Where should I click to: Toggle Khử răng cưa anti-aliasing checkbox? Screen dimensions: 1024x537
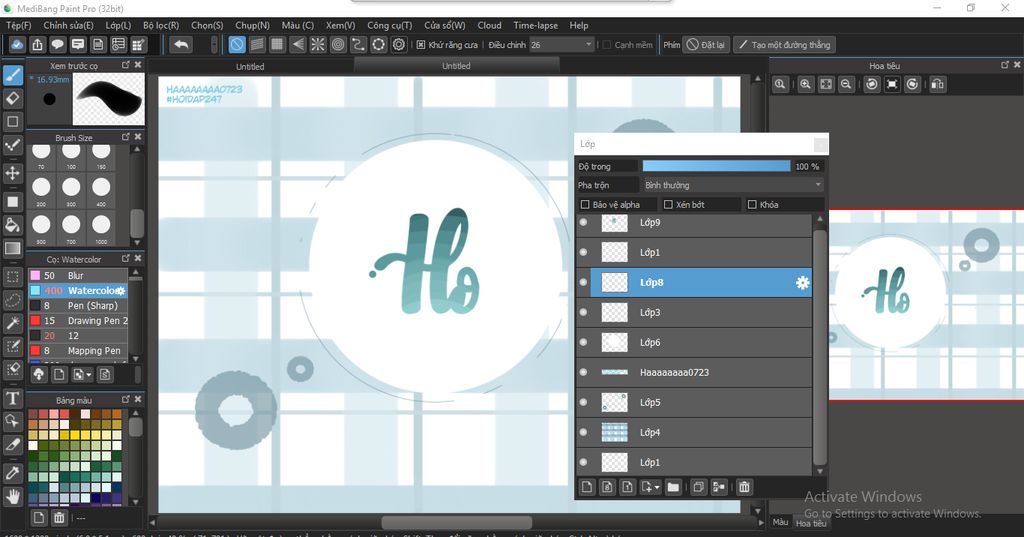[421, 44]
